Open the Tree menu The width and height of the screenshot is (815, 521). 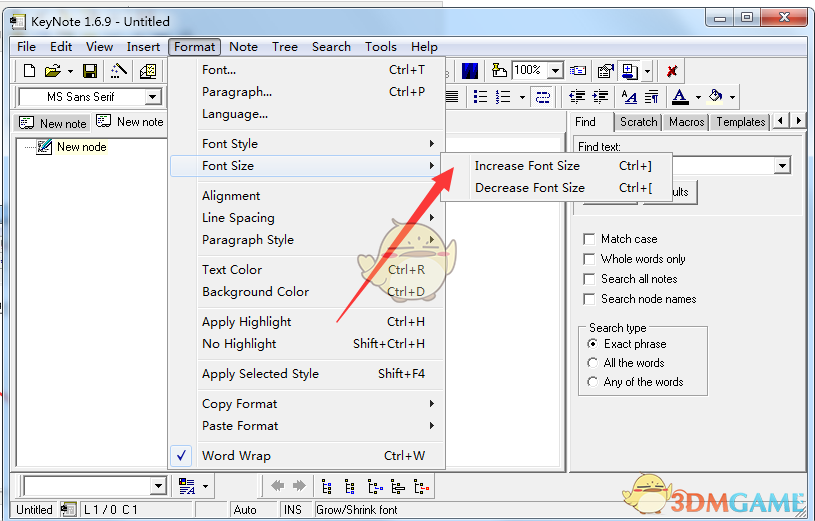click(x=285, y=47)
